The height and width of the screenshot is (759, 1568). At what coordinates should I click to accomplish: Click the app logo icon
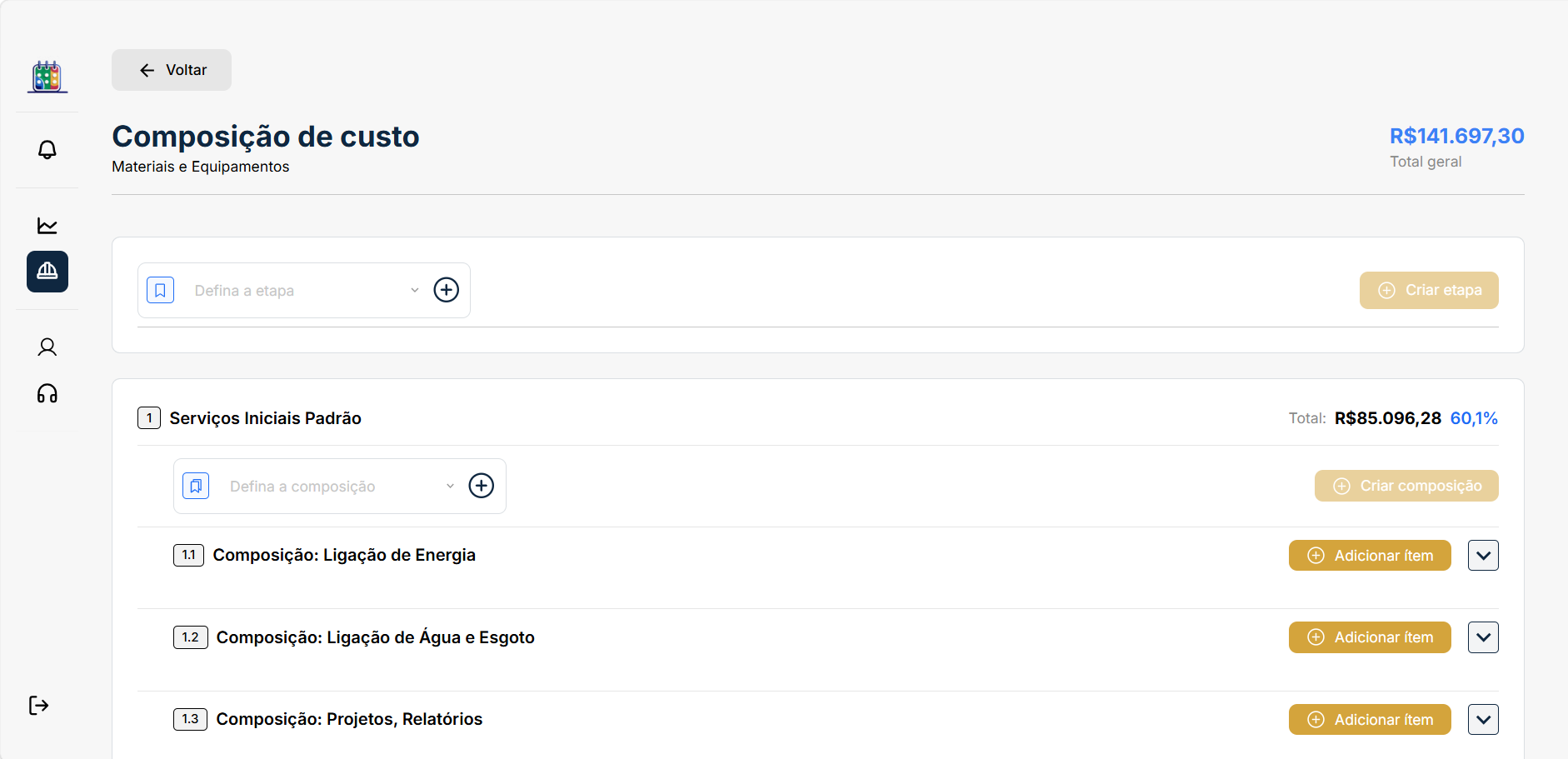click(x=47, y=77)
